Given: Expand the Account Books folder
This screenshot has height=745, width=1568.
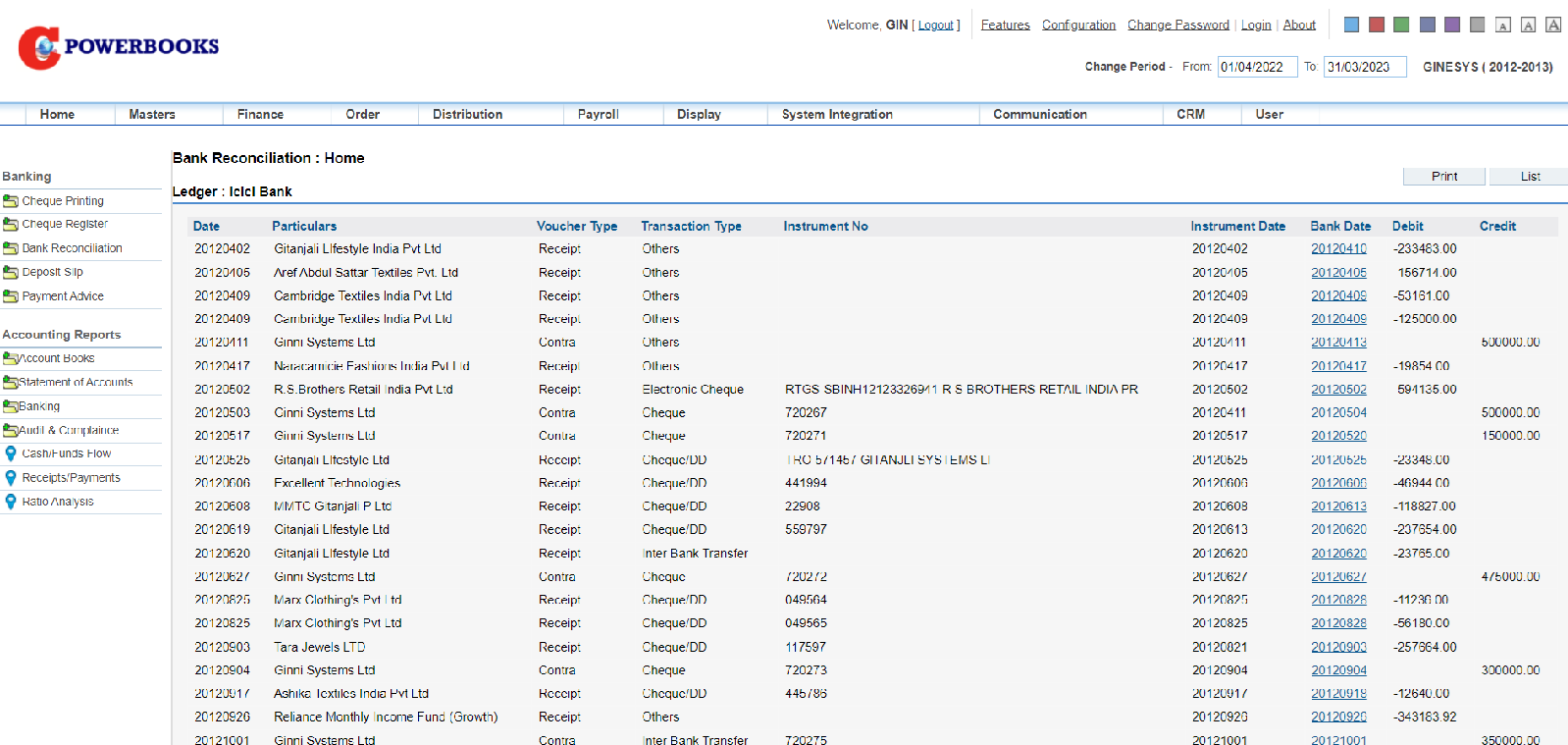Looking at the screenshot, I should [x=11, y=359].
